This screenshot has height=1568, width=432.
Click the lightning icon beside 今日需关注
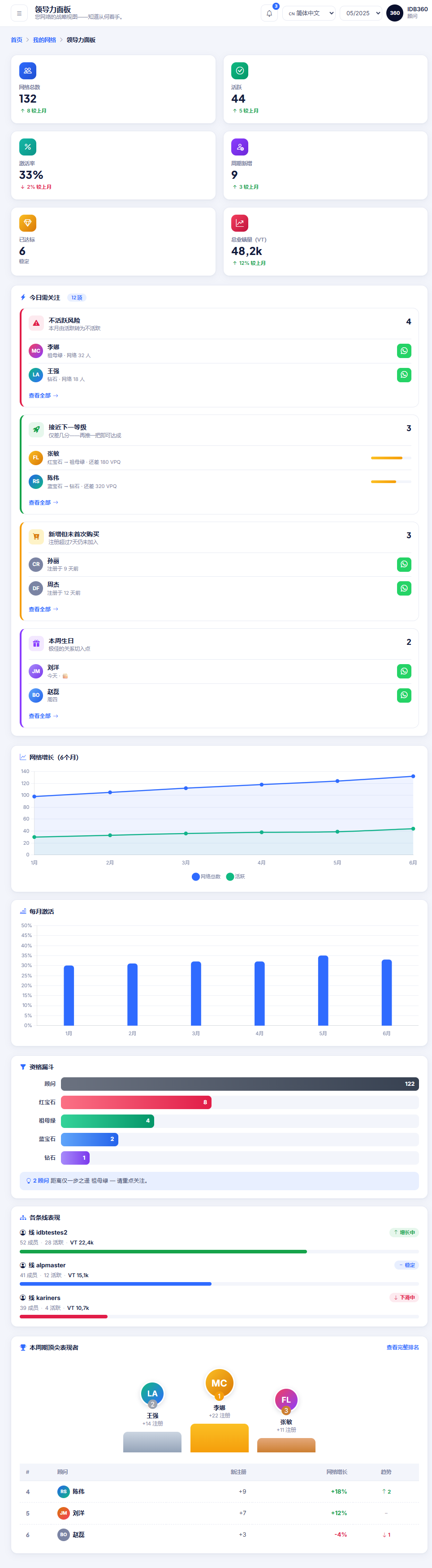[x=23, y=298]
